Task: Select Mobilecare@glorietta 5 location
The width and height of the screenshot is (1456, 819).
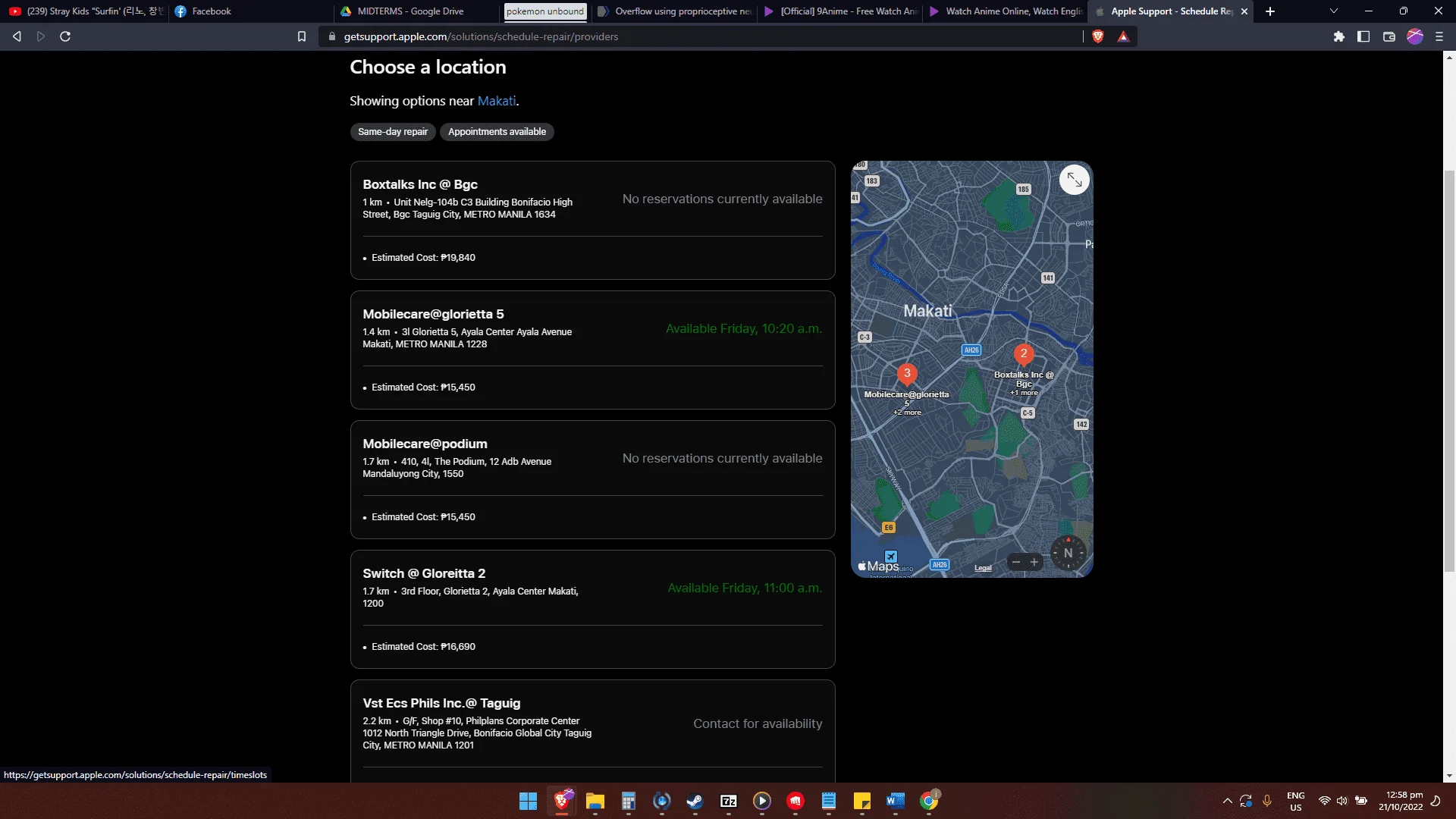Action: point(592,350)
